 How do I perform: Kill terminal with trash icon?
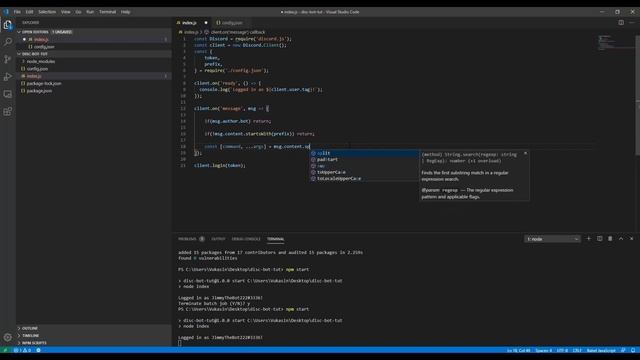click(x=610, y=239)
